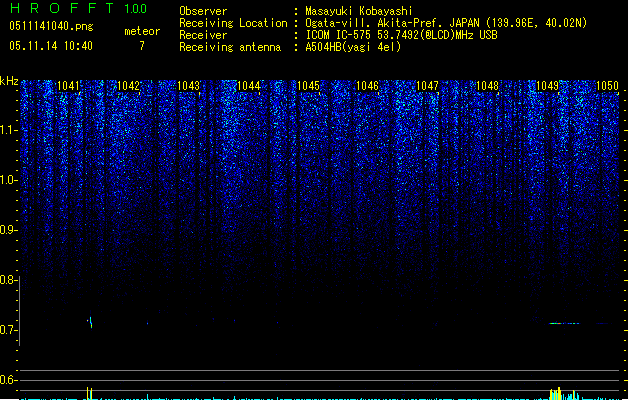Click the 1.0 kHz frequency axis label
Screen dimensions: 629x400
[9, 180]
